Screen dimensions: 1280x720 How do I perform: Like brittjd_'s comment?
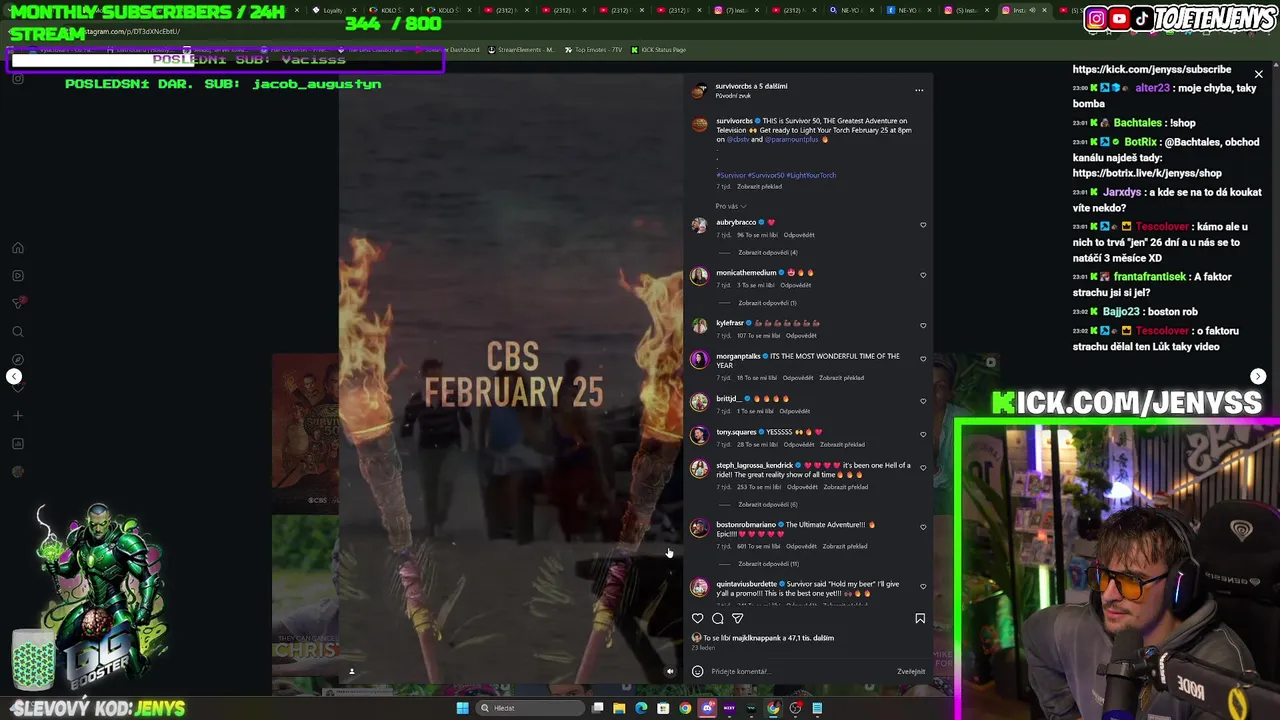tap(923, 401)
